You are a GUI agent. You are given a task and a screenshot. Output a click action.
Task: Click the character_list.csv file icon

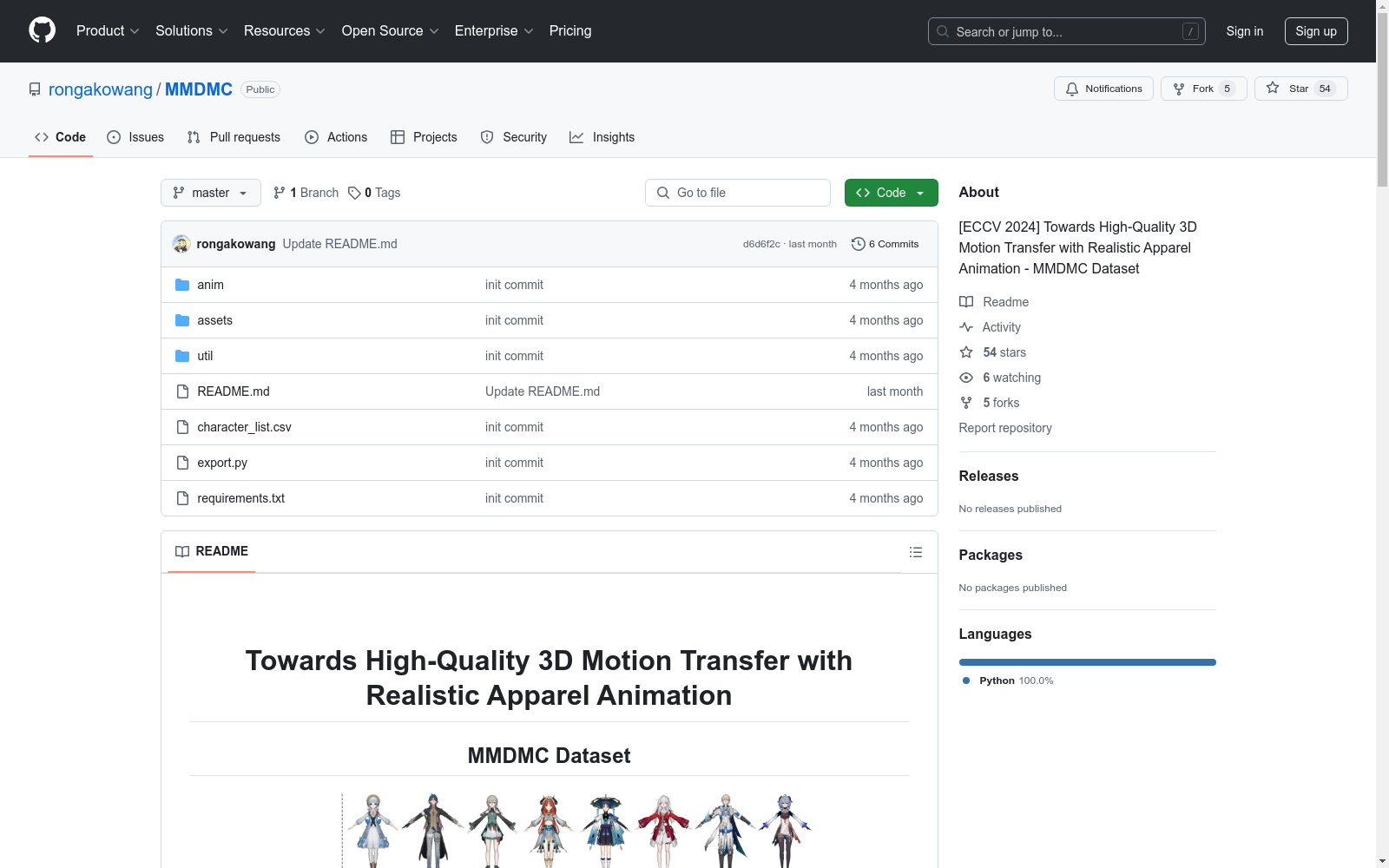pyautogui.click(x=182, y=427)
